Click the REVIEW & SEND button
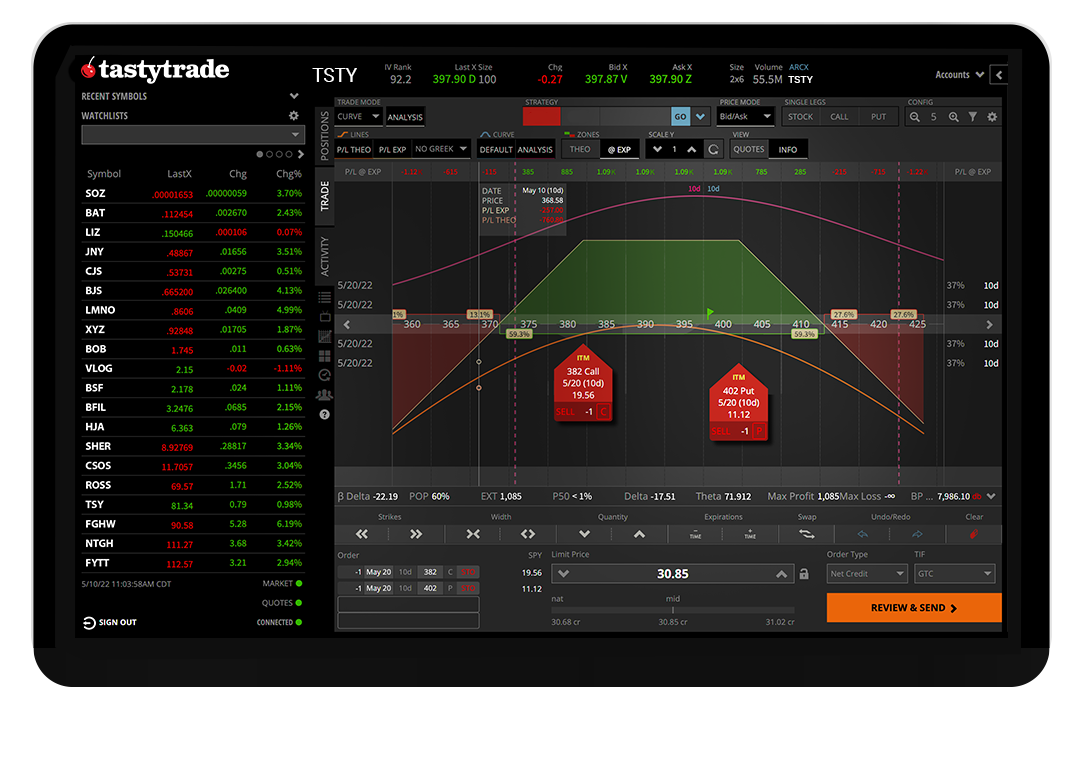Image resolution: width=1083 pixels, height=759 pixels. point(913,607)
